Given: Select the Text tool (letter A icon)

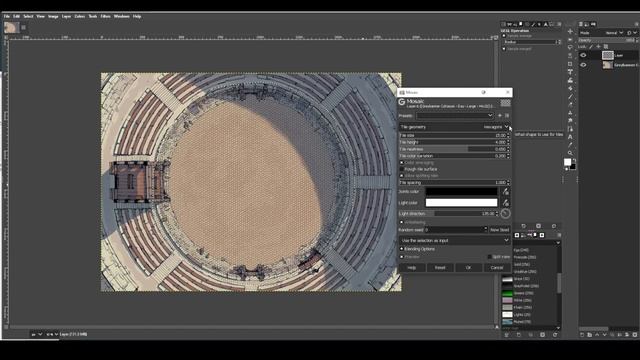Looking at the screenshot, I should click(570, 137).
